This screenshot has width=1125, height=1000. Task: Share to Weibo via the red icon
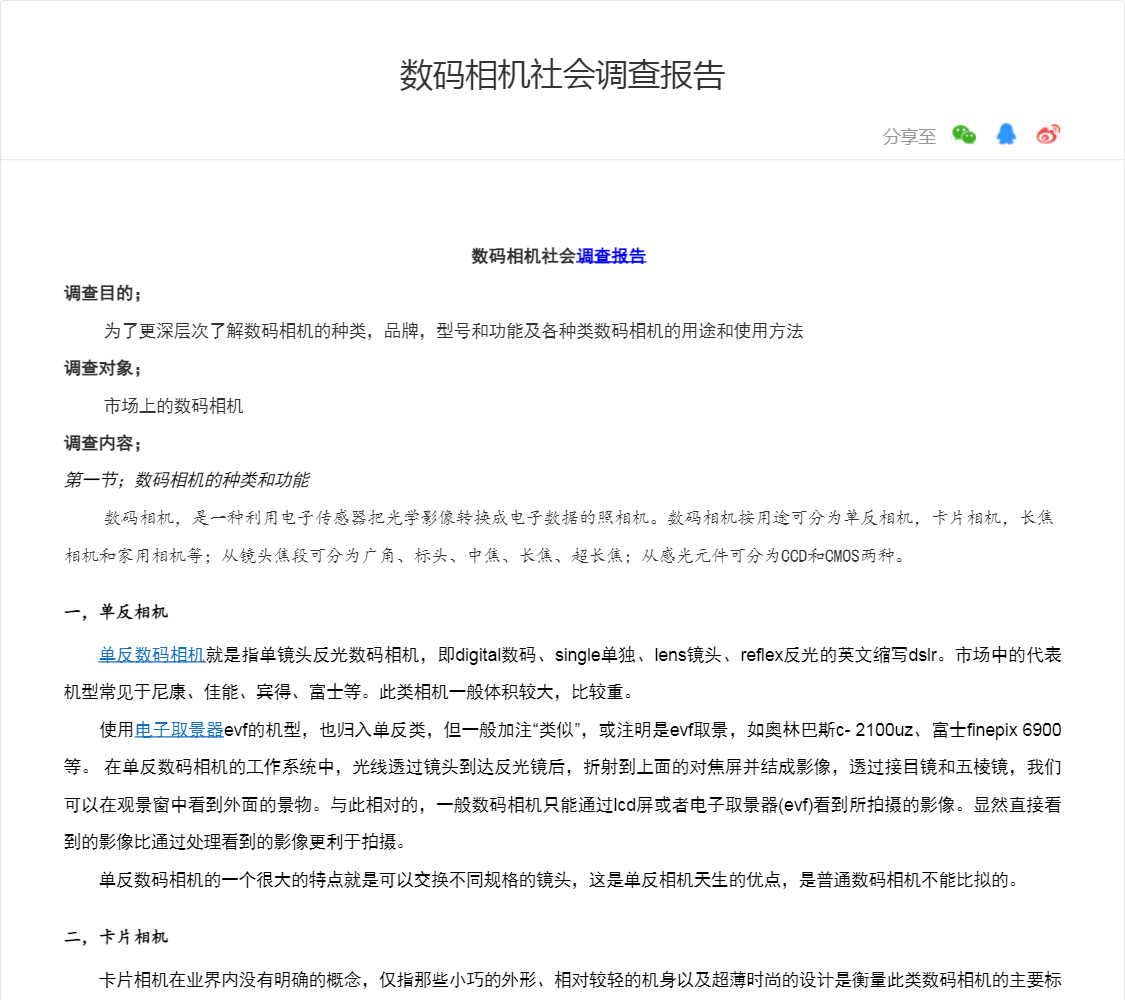click(x=1048, y=134)
